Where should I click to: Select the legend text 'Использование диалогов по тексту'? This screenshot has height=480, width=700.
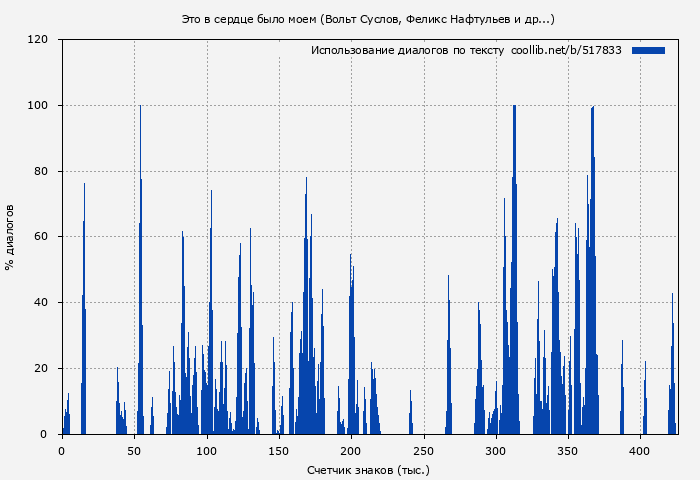(407, 50)
